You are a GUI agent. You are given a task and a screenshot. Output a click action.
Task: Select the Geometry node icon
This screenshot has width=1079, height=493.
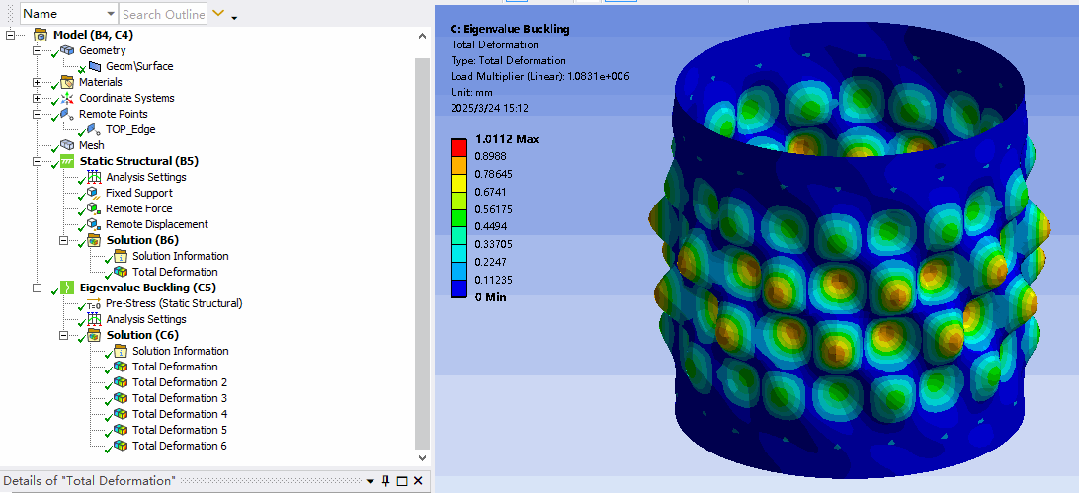click(x=67, y=50)
